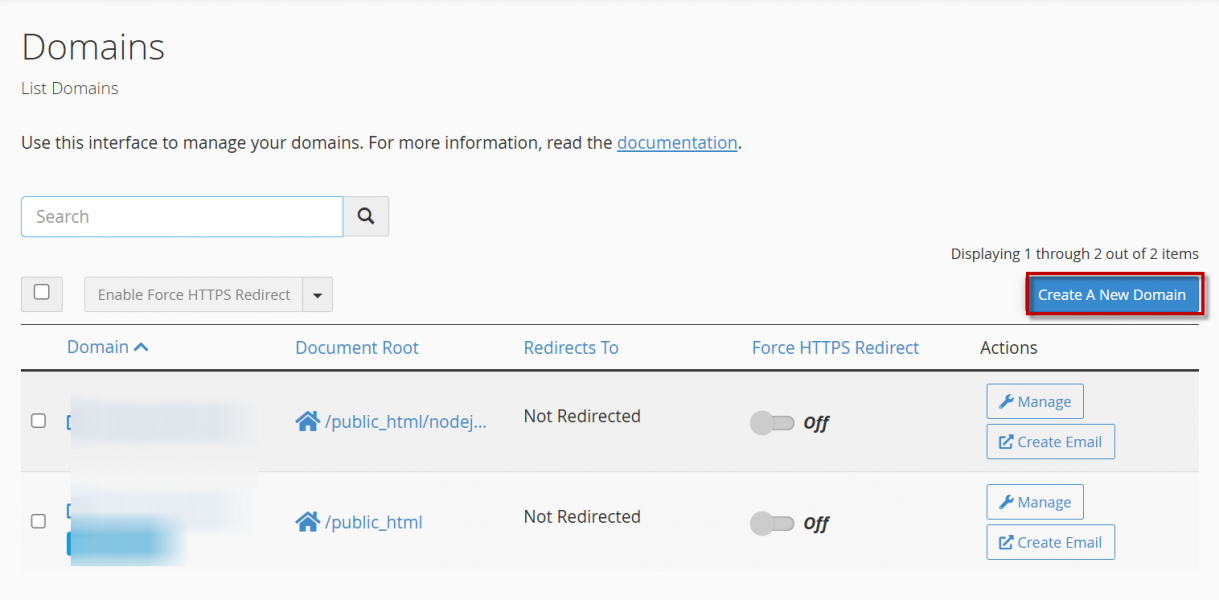
Task: Focus the Search input field
Action: coord(182,216)
